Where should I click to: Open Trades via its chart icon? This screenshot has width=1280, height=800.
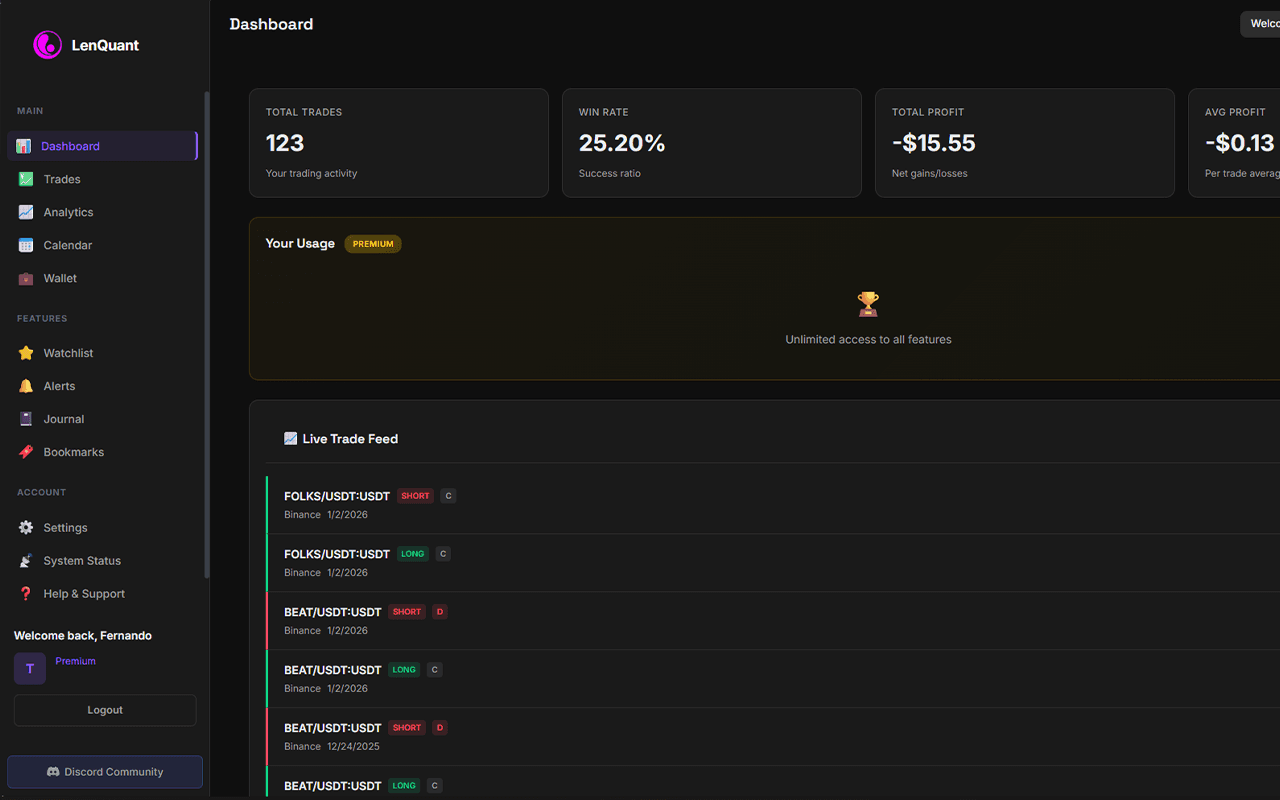(x=23, y=178)
